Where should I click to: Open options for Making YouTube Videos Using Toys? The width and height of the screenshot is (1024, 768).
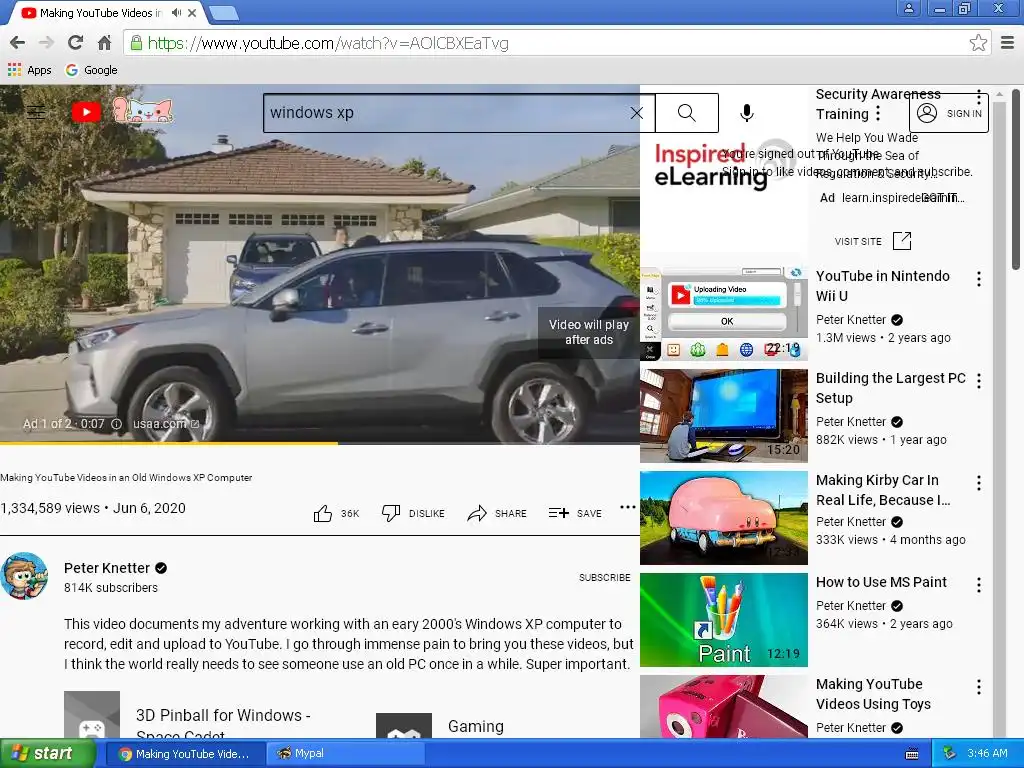coord(978,687)
